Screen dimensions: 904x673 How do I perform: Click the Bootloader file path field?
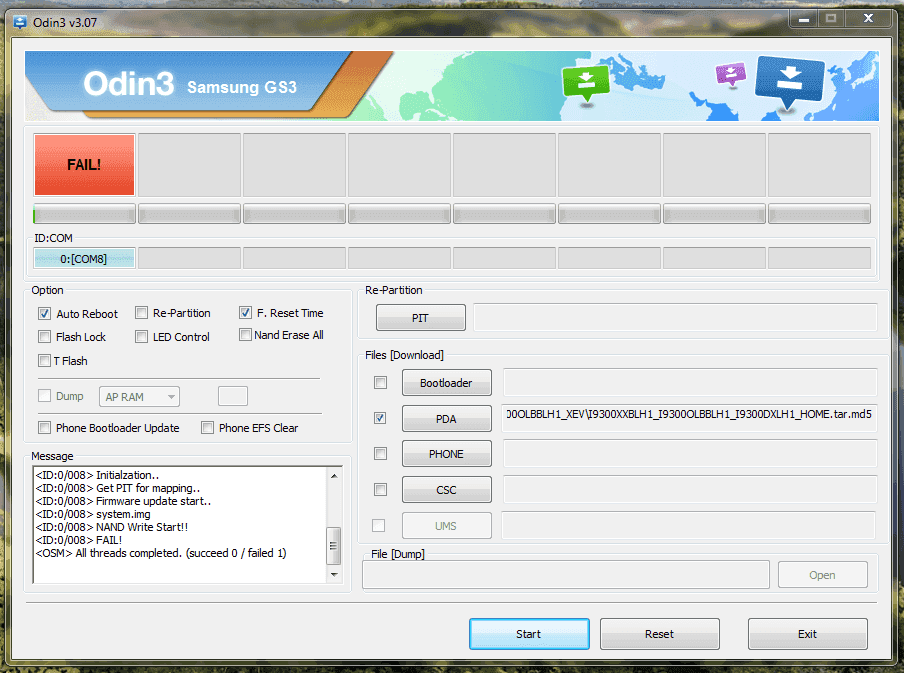point(690,382)
